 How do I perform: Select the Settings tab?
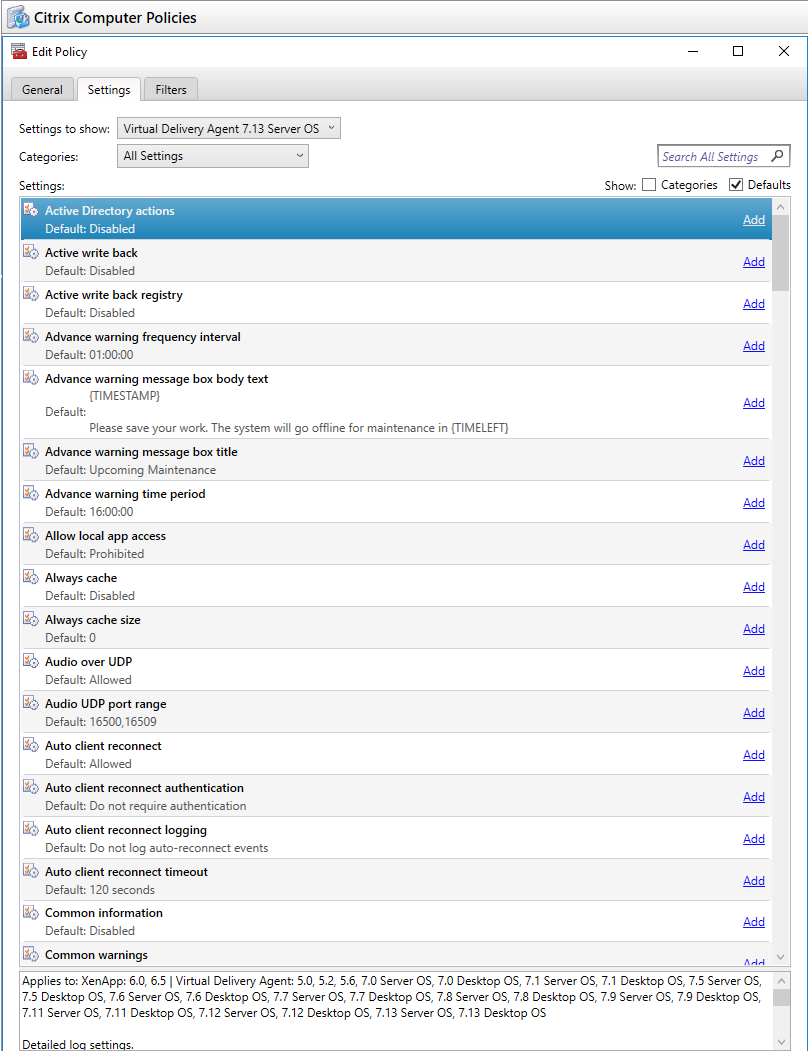pyautogui.click(x=109, y=90)
